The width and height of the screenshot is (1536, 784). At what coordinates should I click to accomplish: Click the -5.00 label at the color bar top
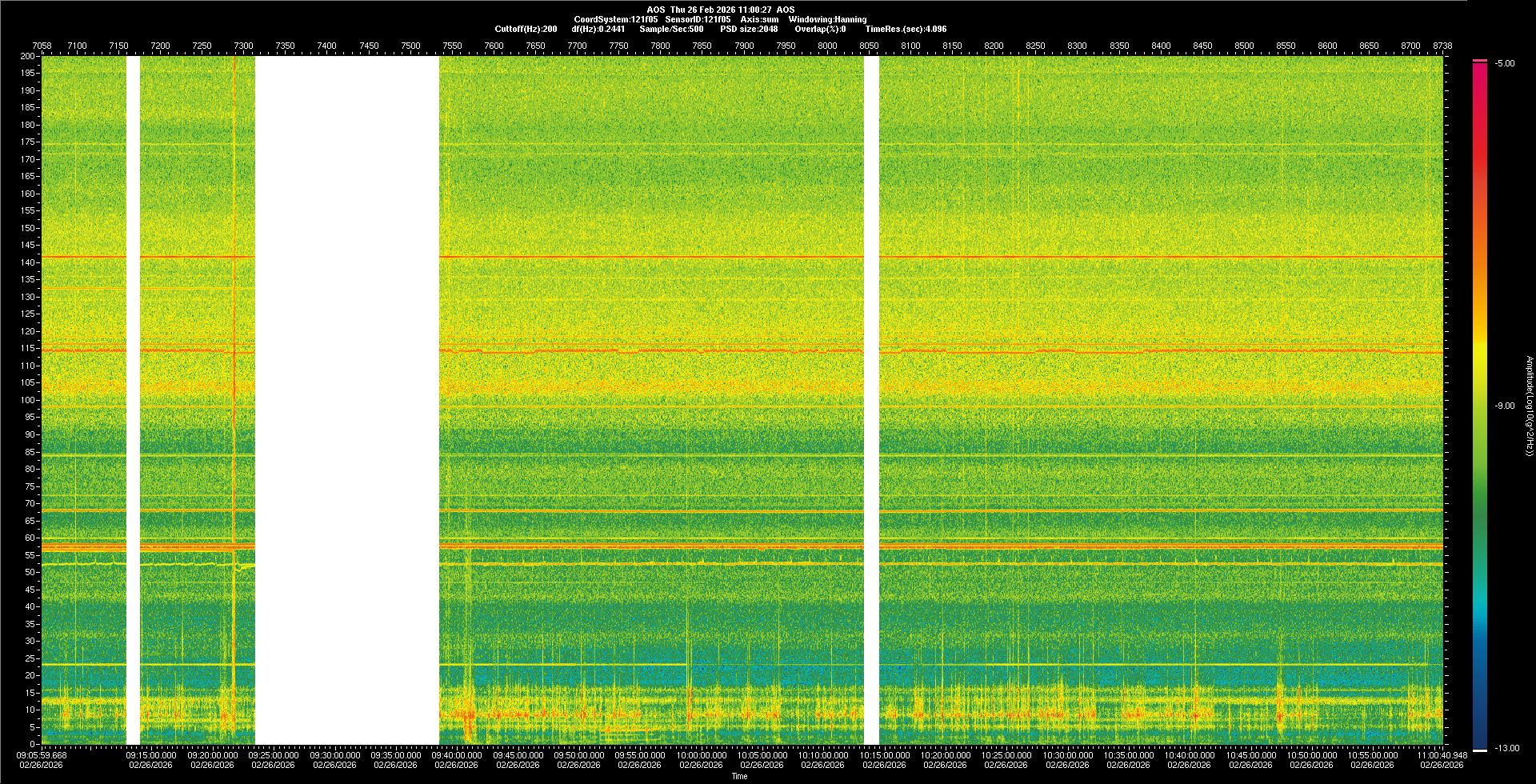(x=1504, y=64)
